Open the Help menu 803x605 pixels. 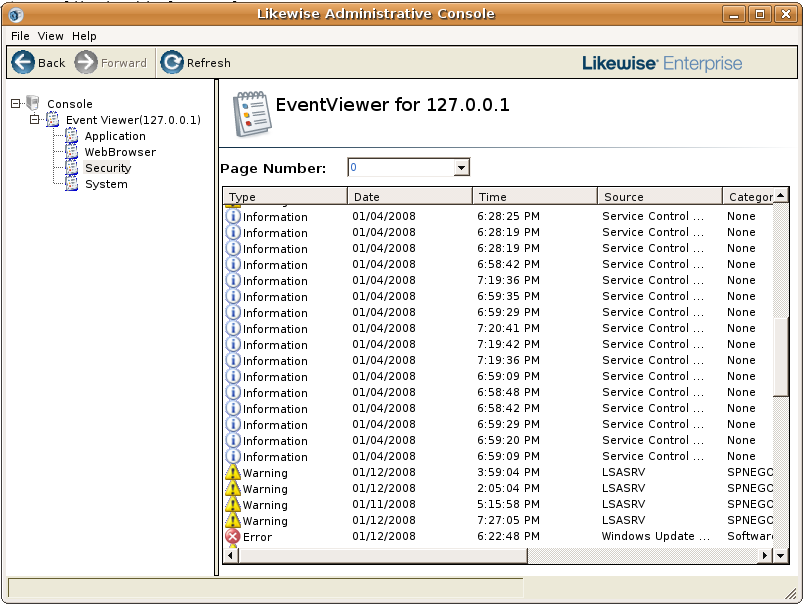pyautogui.click(x=84, y=36)
